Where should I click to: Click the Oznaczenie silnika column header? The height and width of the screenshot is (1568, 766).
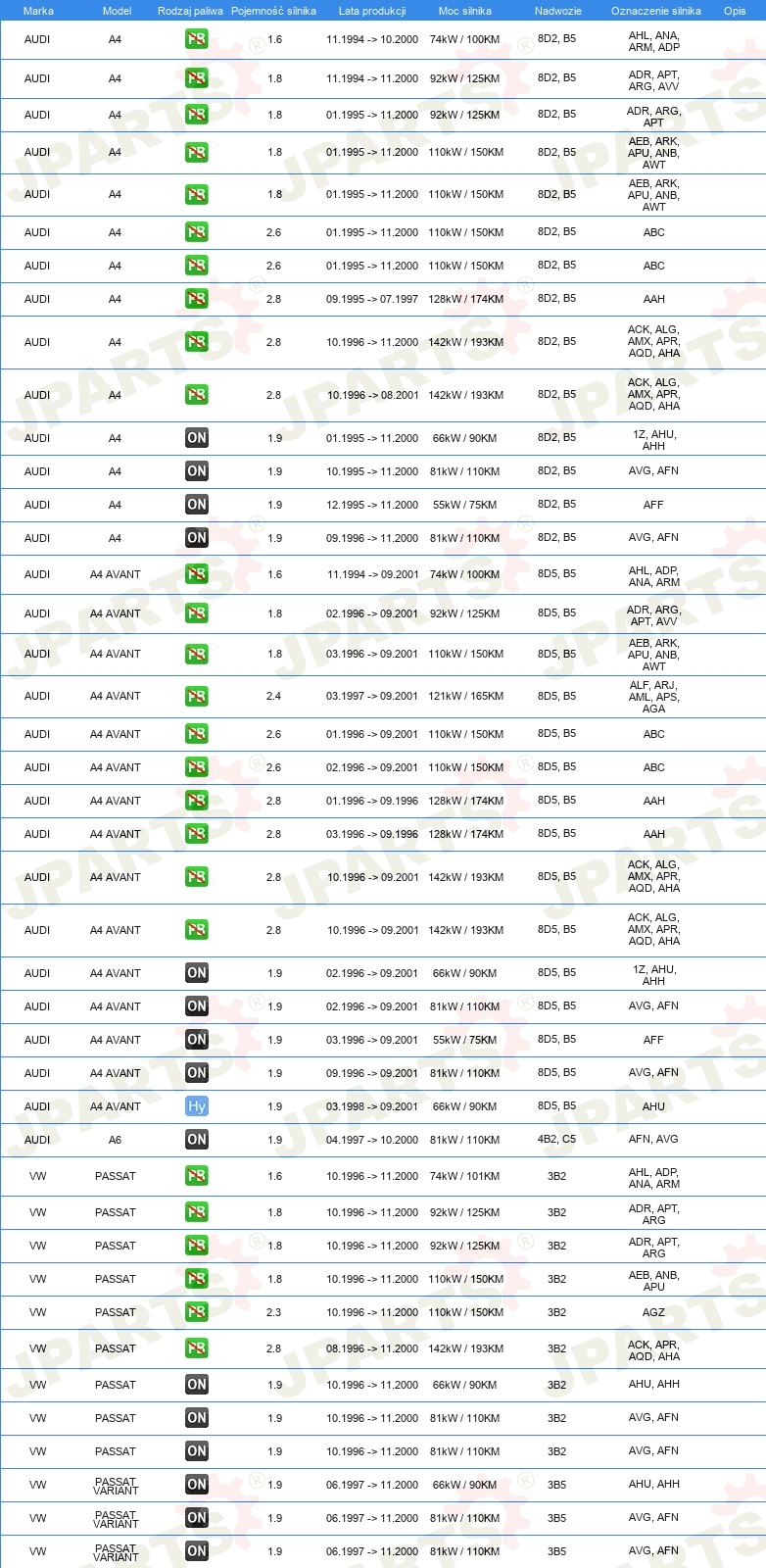click(656, 11)
